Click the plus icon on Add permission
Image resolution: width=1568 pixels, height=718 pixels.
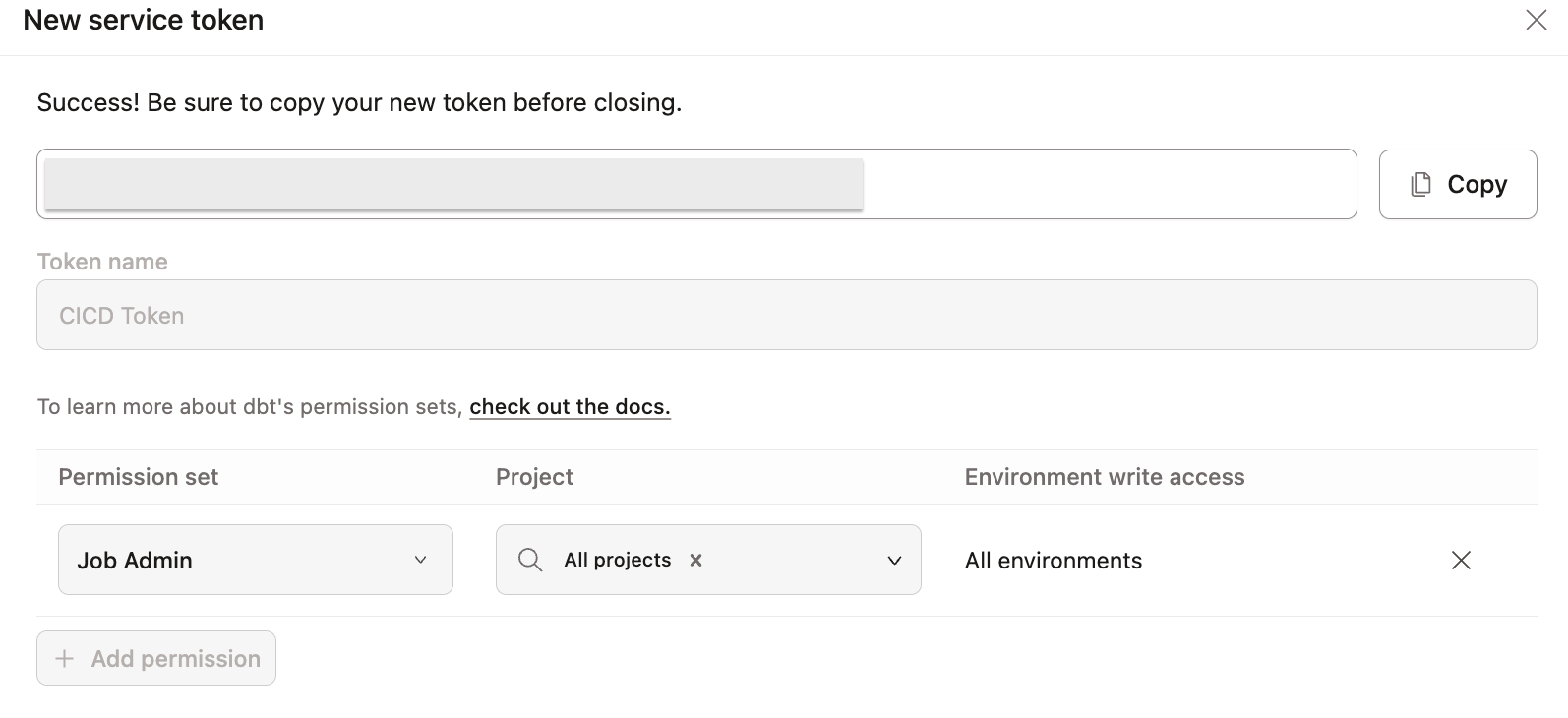[x=65, y=658]
